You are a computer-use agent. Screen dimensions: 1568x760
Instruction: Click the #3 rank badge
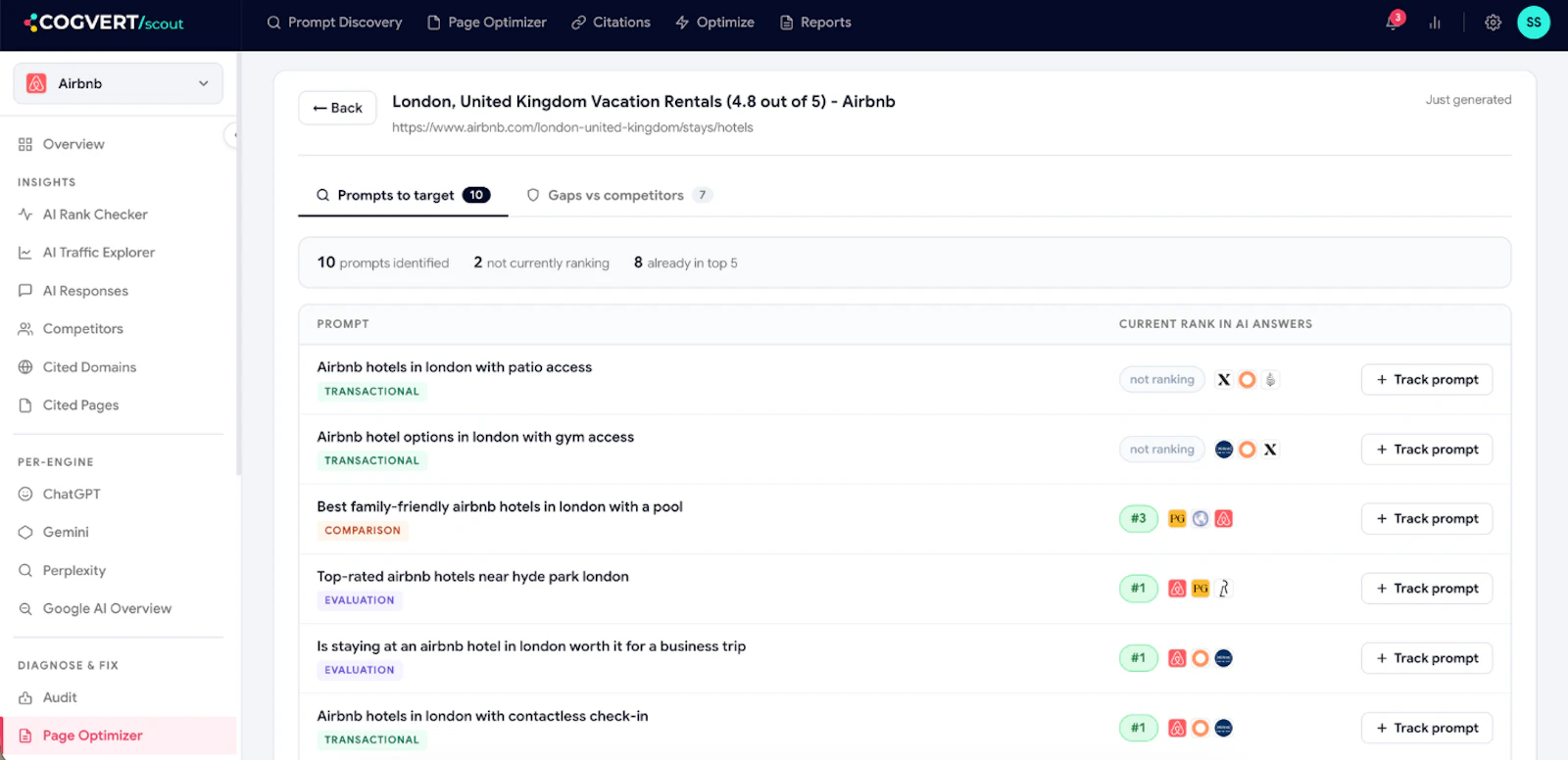click(x=1139, y=519)
